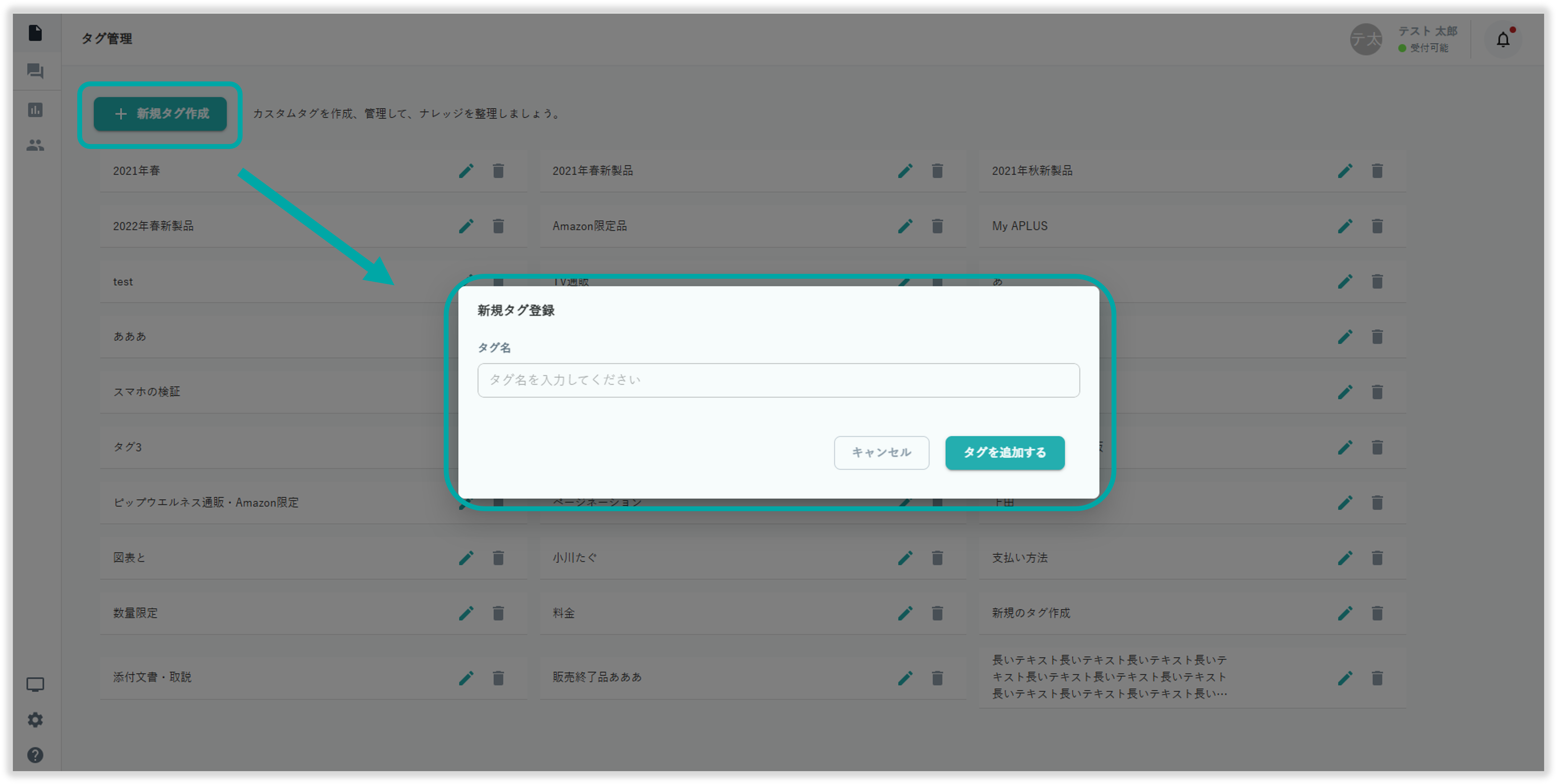
Task: Click the タグ名 input field
Action: tap(778, 380)
